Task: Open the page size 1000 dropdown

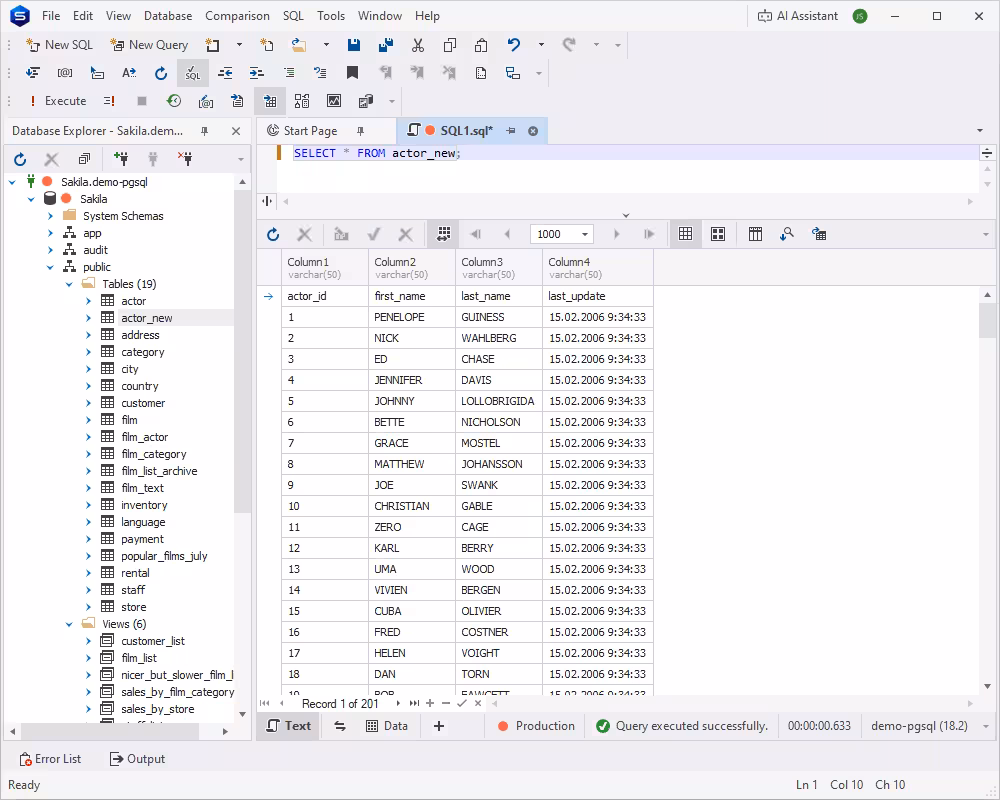Action: point(584,234)
